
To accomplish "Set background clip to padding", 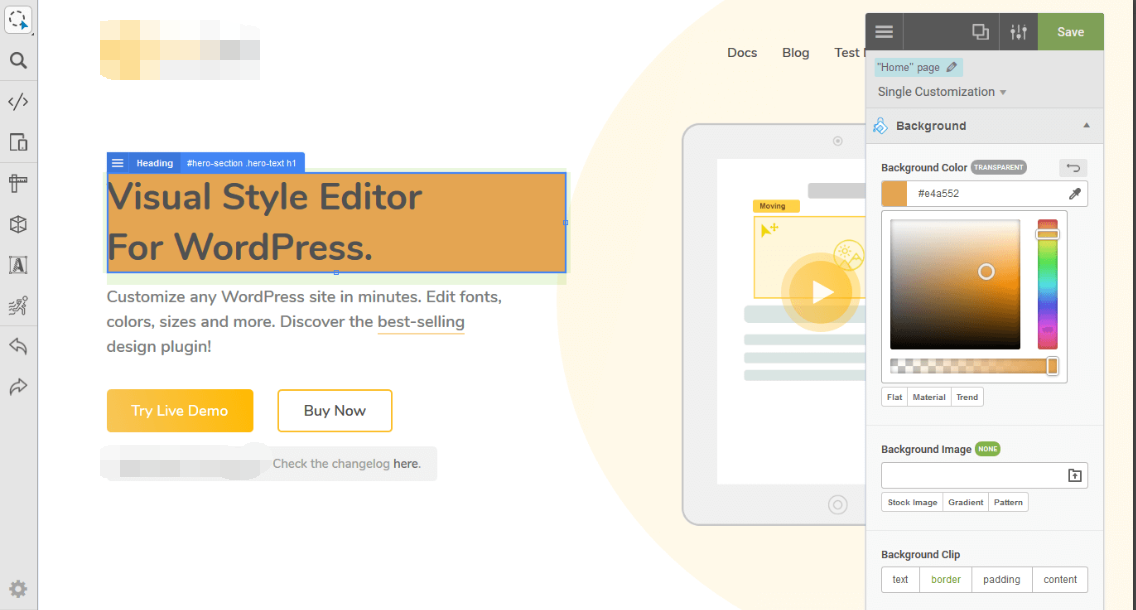I will pyautogui.click(x=1002, y=580).
